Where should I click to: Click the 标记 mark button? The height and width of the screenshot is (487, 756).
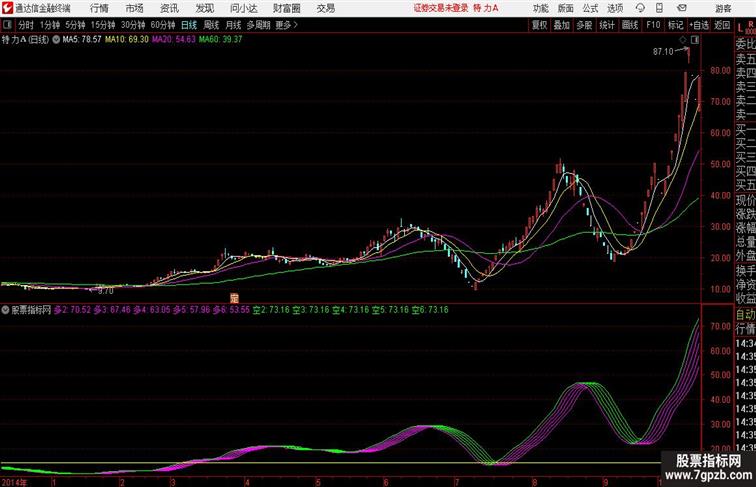[675, 25]
